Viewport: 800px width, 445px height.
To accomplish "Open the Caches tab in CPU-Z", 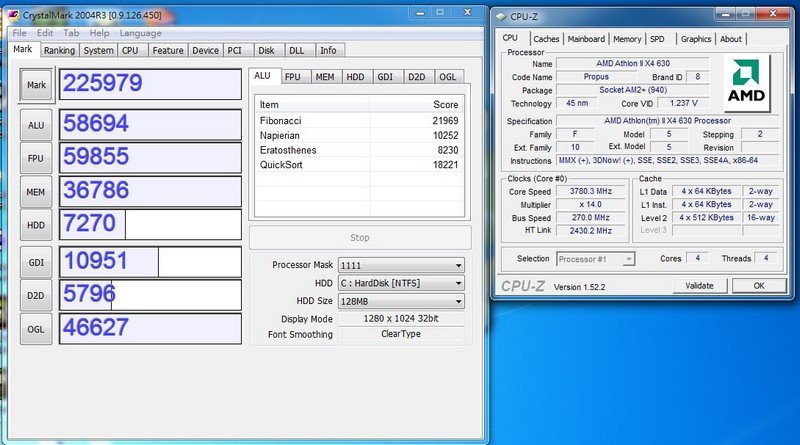I will (546, 39).
